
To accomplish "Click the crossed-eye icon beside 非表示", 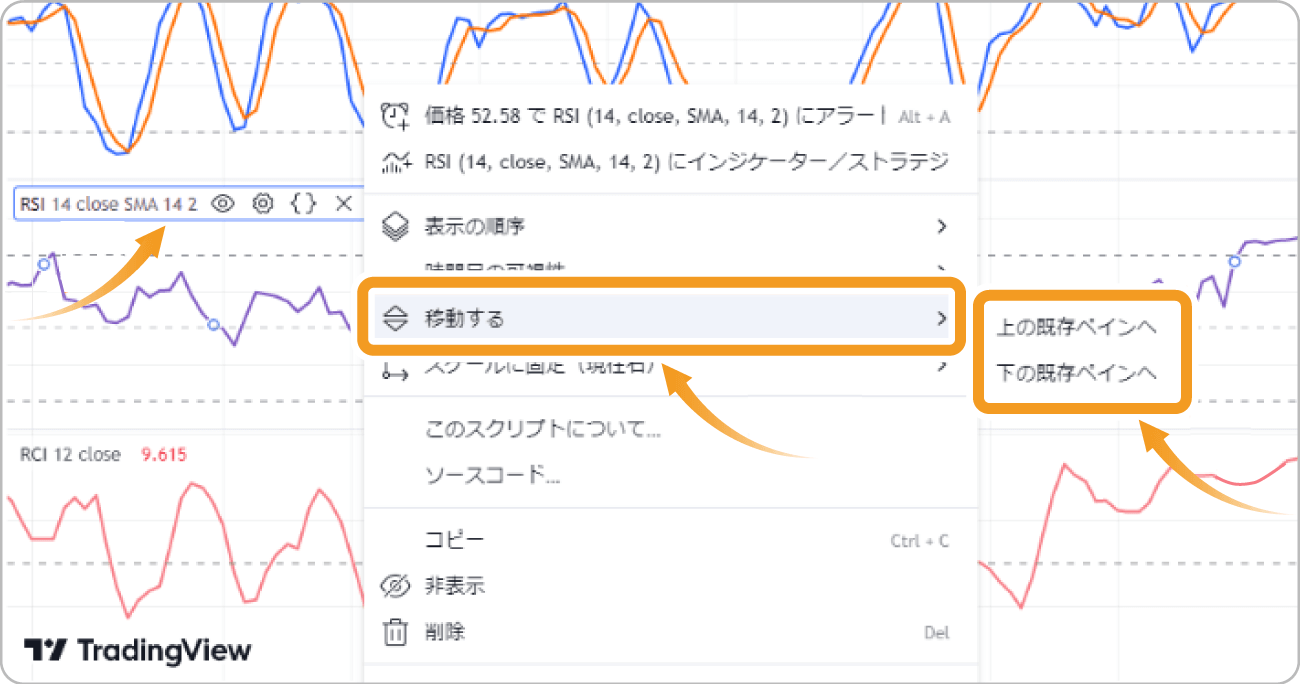I will click(397, 586).
